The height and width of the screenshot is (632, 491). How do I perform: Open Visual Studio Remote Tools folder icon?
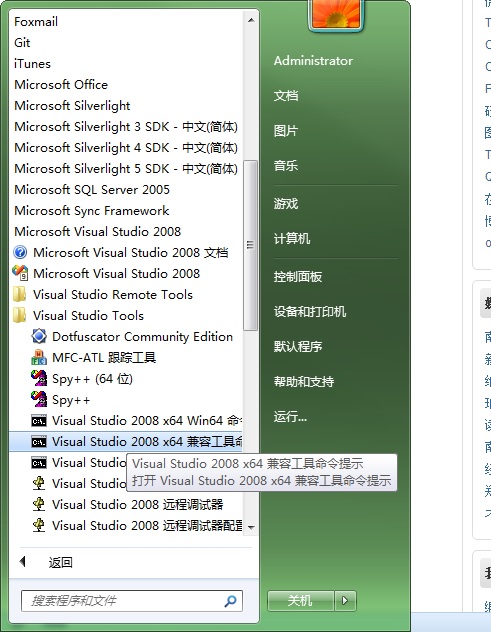coord(19,294)
